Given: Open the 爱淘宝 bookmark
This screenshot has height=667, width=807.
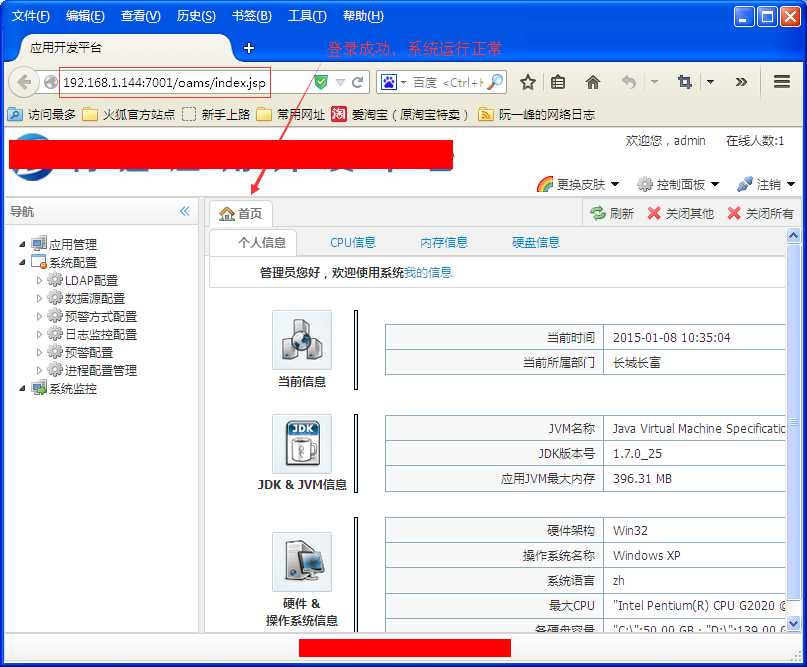Looking at the screenshot, I should [399, 114].
